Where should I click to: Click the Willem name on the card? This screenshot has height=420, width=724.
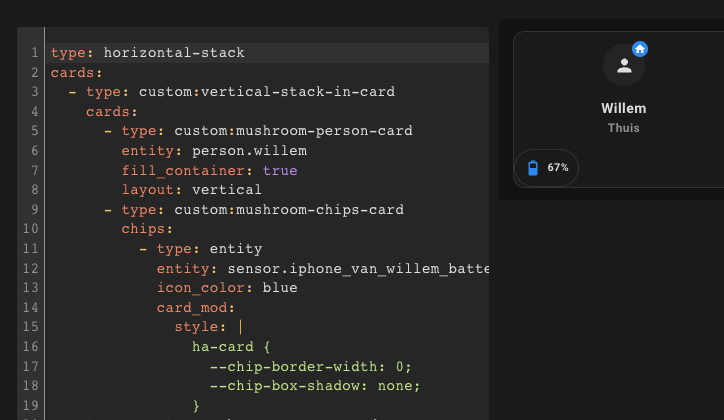tap(624, 108)
